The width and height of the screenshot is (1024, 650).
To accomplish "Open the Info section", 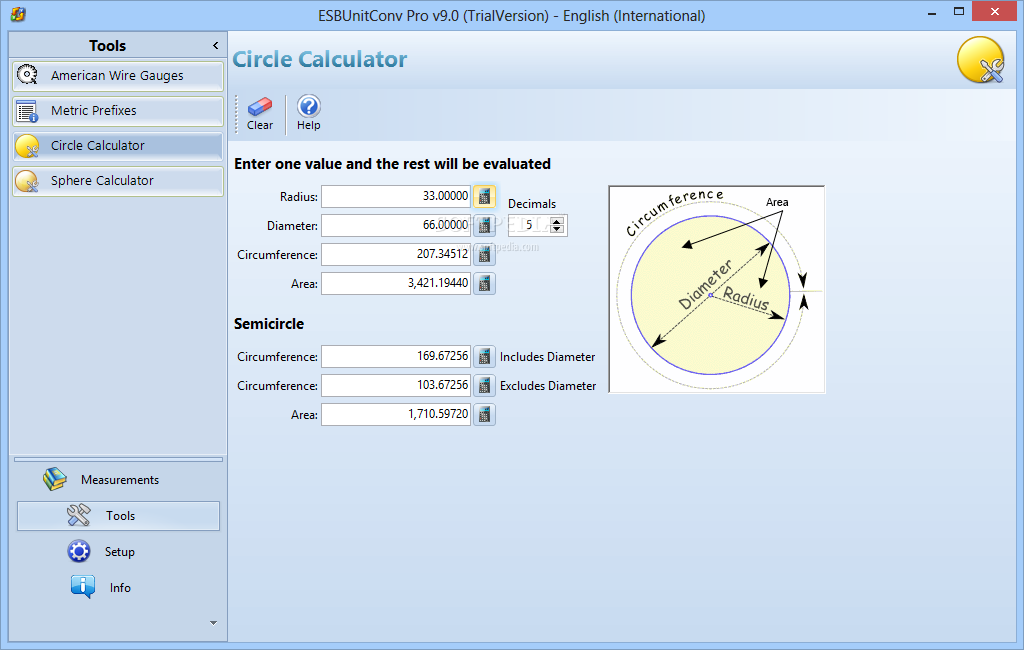I will (x=118, y=587).
